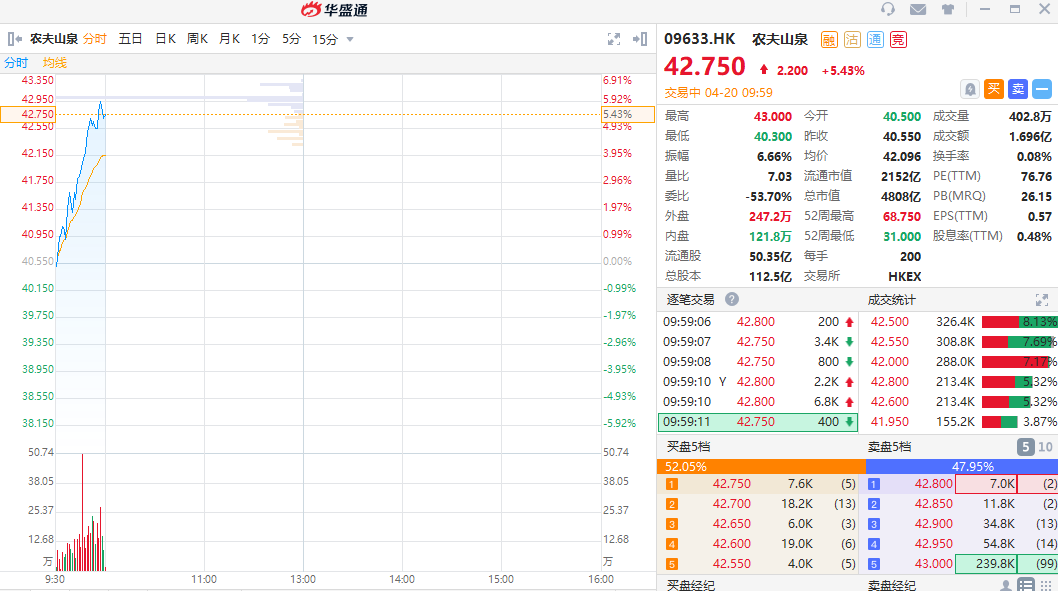The image size is (1058, 591).
Task: Click the 买盘经纪 header
Action: 690,586
